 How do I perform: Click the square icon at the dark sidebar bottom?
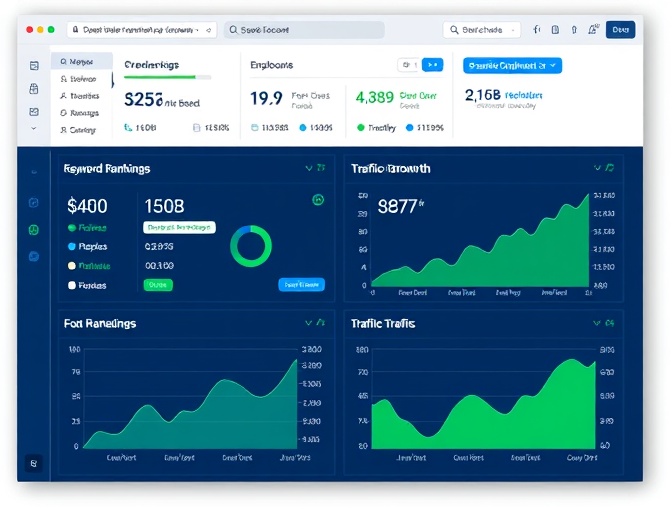[x=33, y=463]
